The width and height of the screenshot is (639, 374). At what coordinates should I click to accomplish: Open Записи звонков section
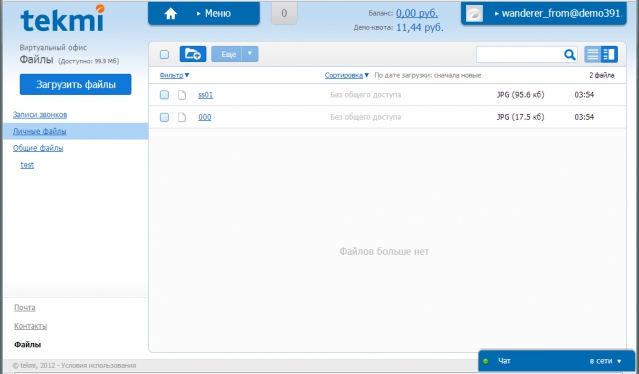[x=40, y=114]
